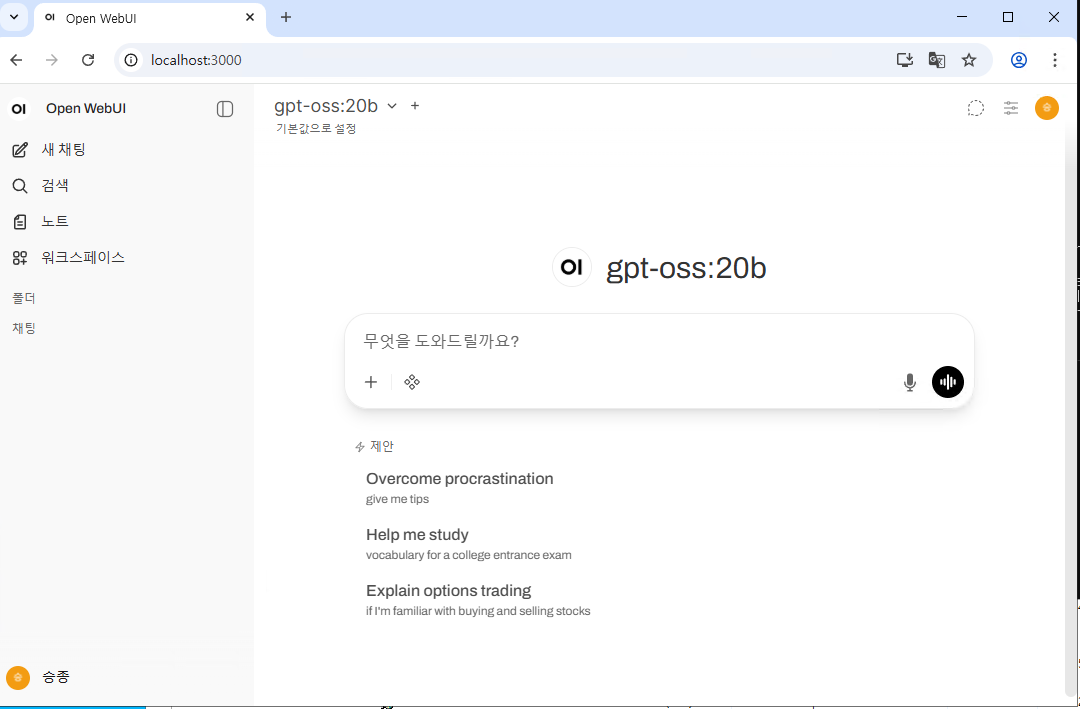Select the Help me study suggestion
Viewport: 1080px width, 709px height.
(x=658, y=543)
